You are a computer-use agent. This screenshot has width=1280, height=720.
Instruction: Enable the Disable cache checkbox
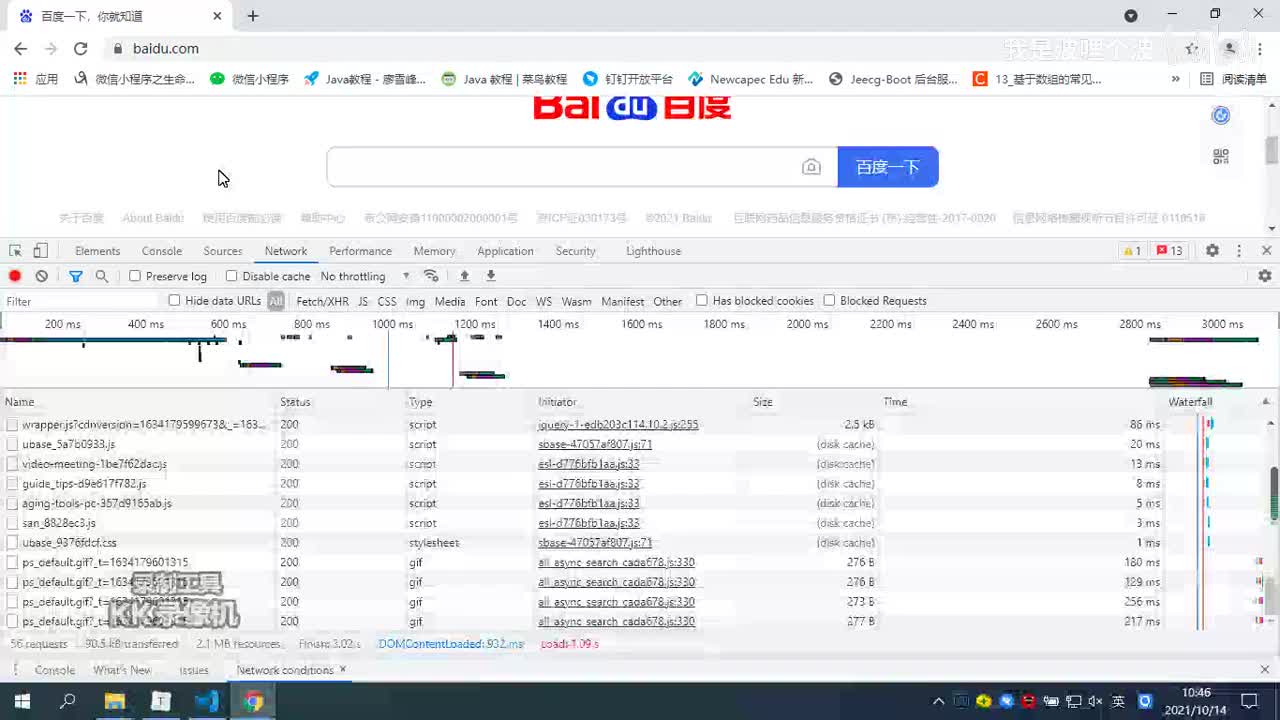tap(231, 276)
